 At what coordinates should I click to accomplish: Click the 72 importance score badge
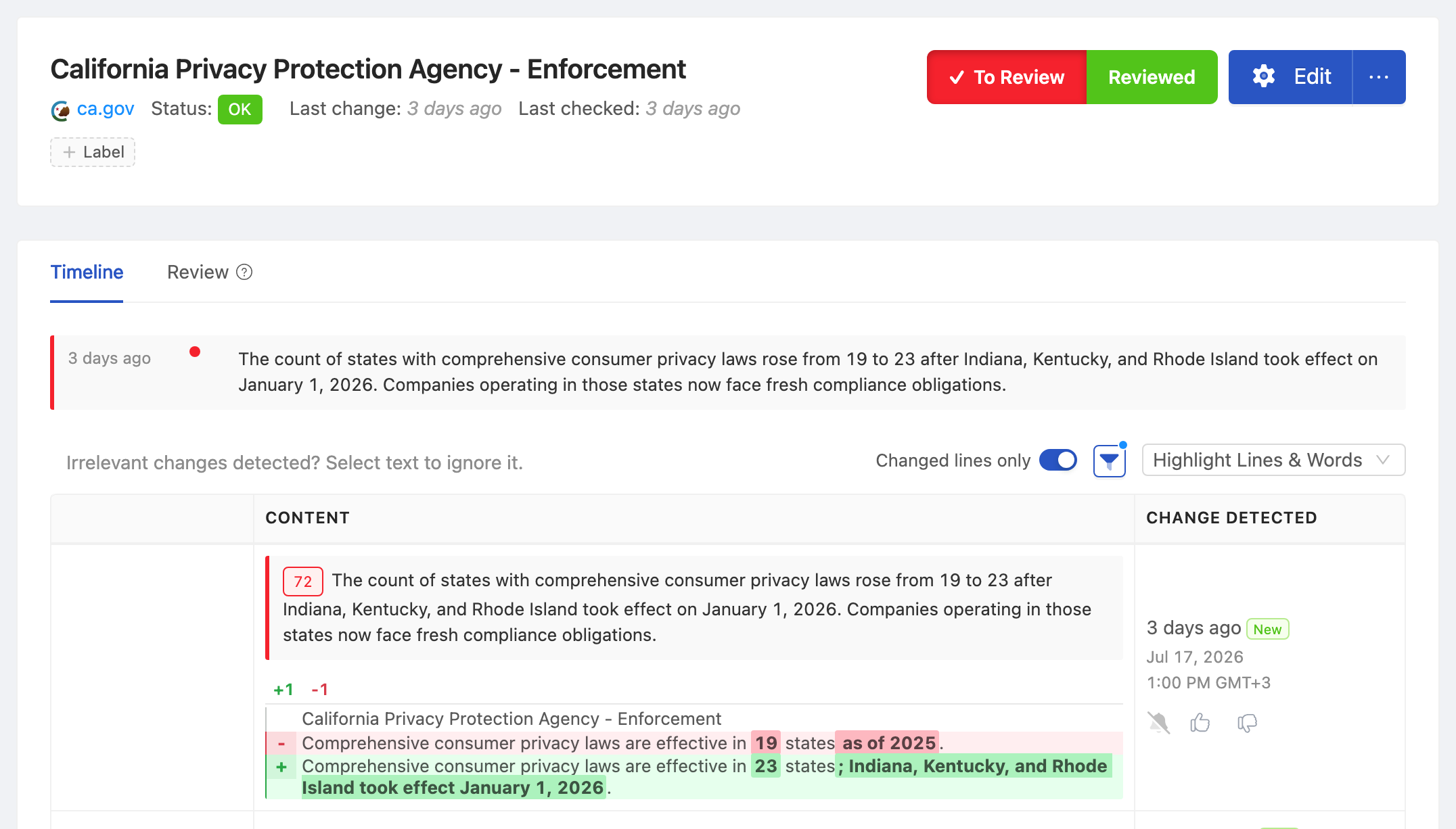pyautogui.click(x=302, y=582)
